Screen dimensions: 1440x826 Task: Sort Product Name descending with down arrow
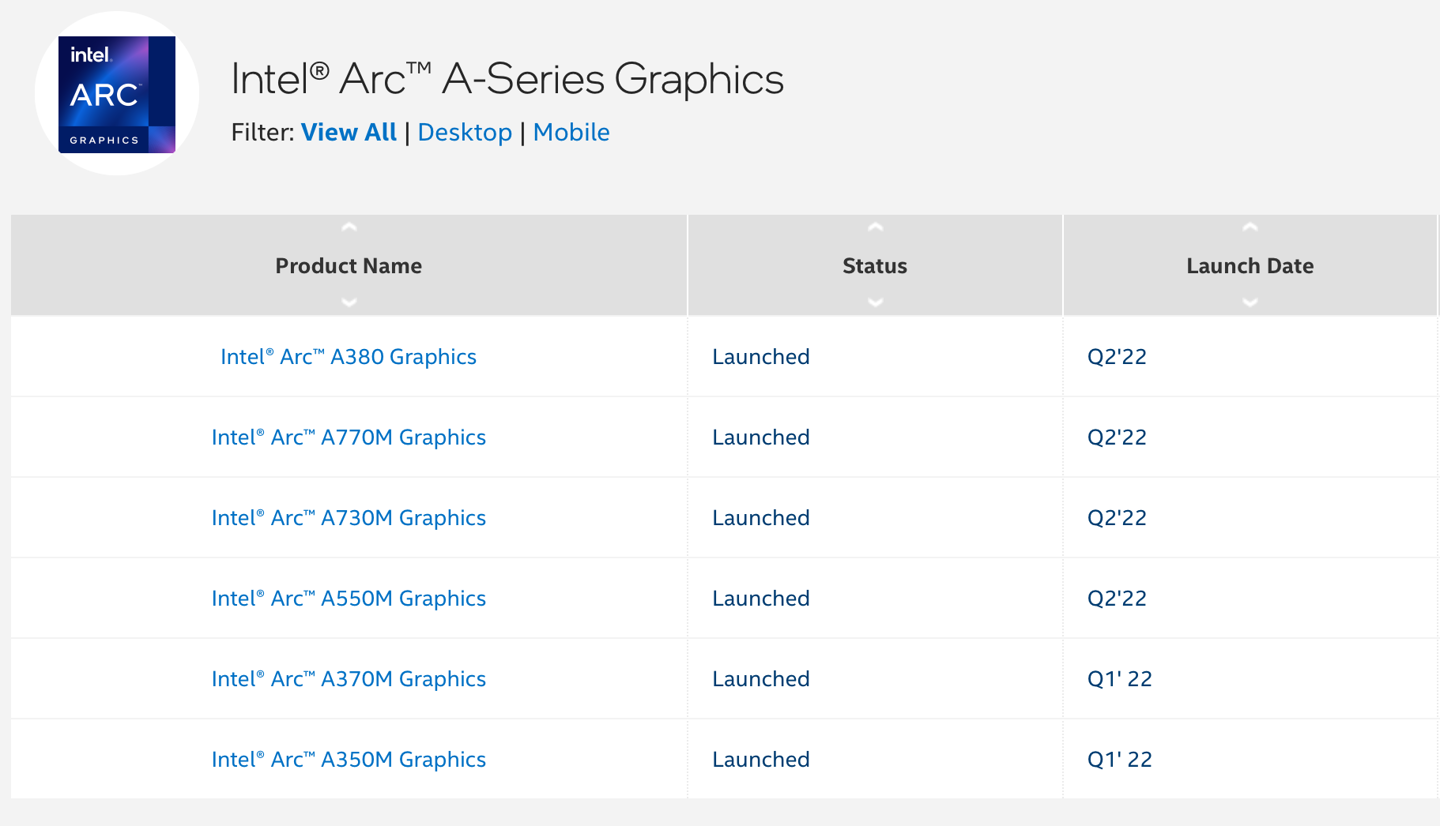[348, 302]
